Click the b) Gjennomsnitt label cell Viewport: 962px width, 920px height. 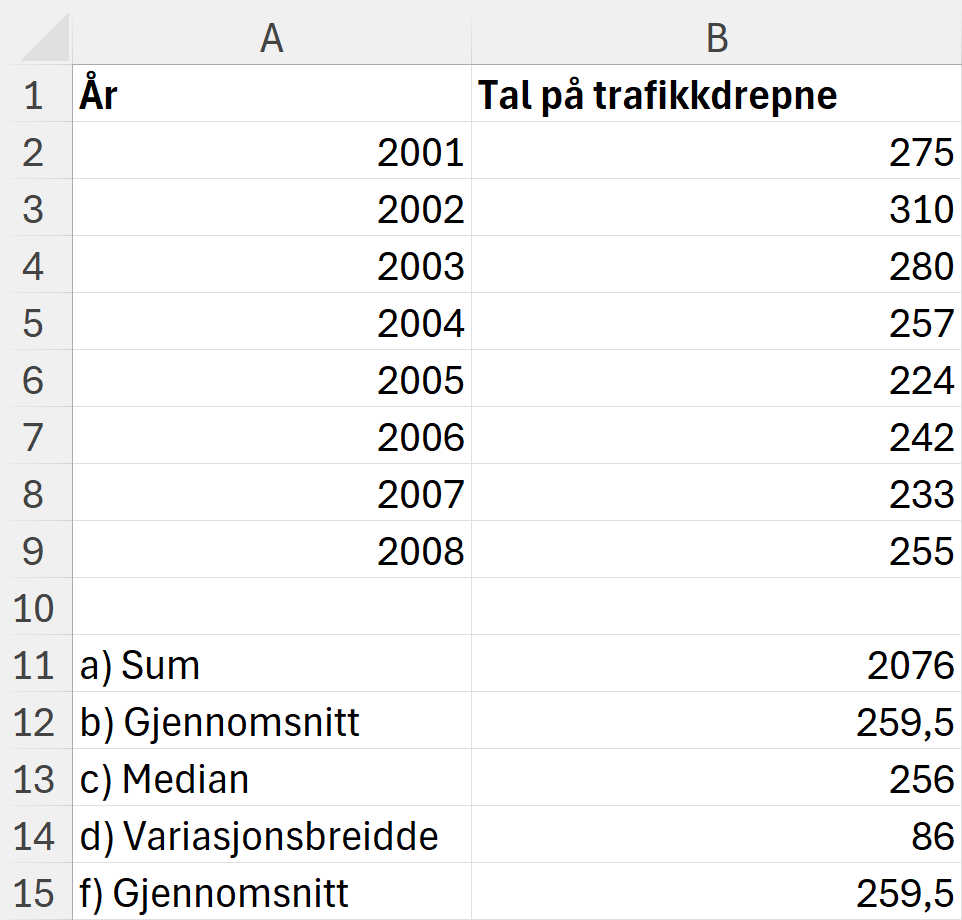tap(270, 722)
